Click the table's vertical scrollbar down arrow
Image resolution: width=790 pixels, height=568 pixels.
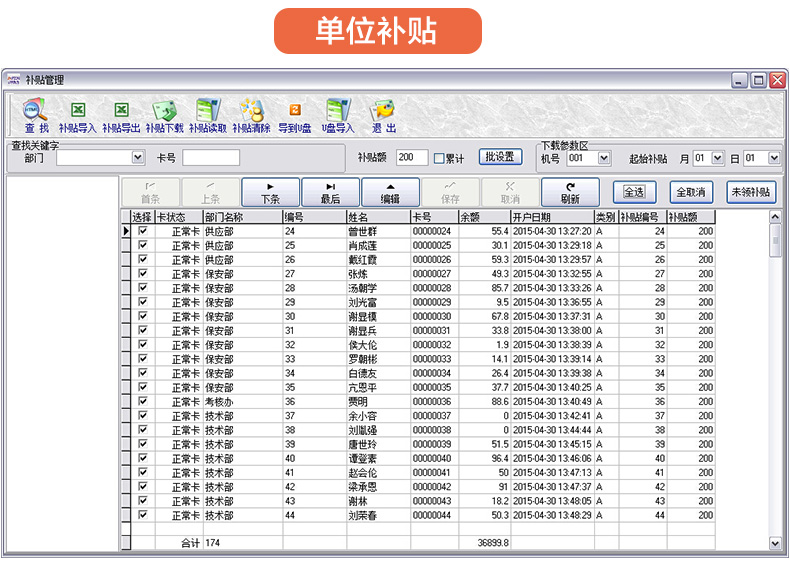click(x=775, y=542)
